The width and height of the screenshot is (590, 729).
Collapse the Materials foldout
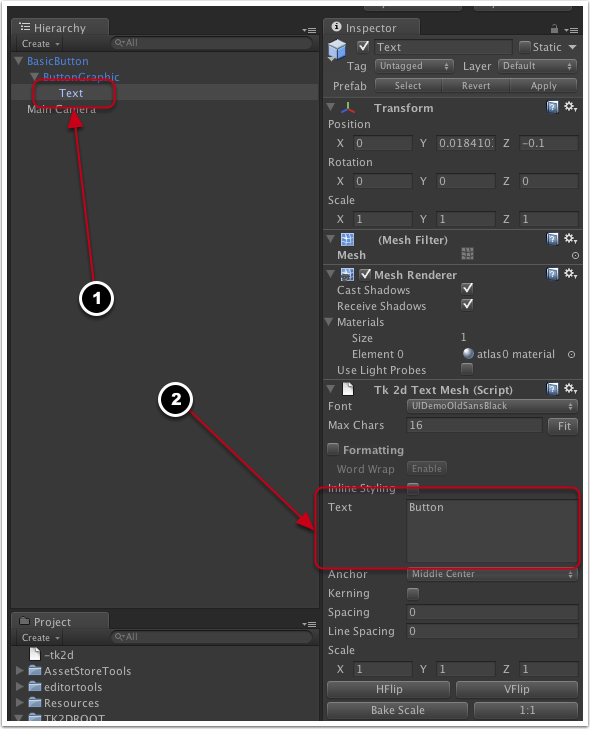(330, 322)
